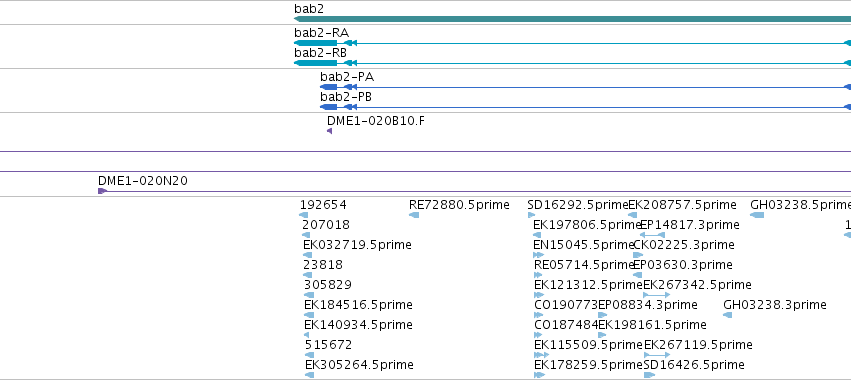The image size is (851, 380).
Task: Click the EP14817.3prime spliced feature
Action: [x=652, y=235]
